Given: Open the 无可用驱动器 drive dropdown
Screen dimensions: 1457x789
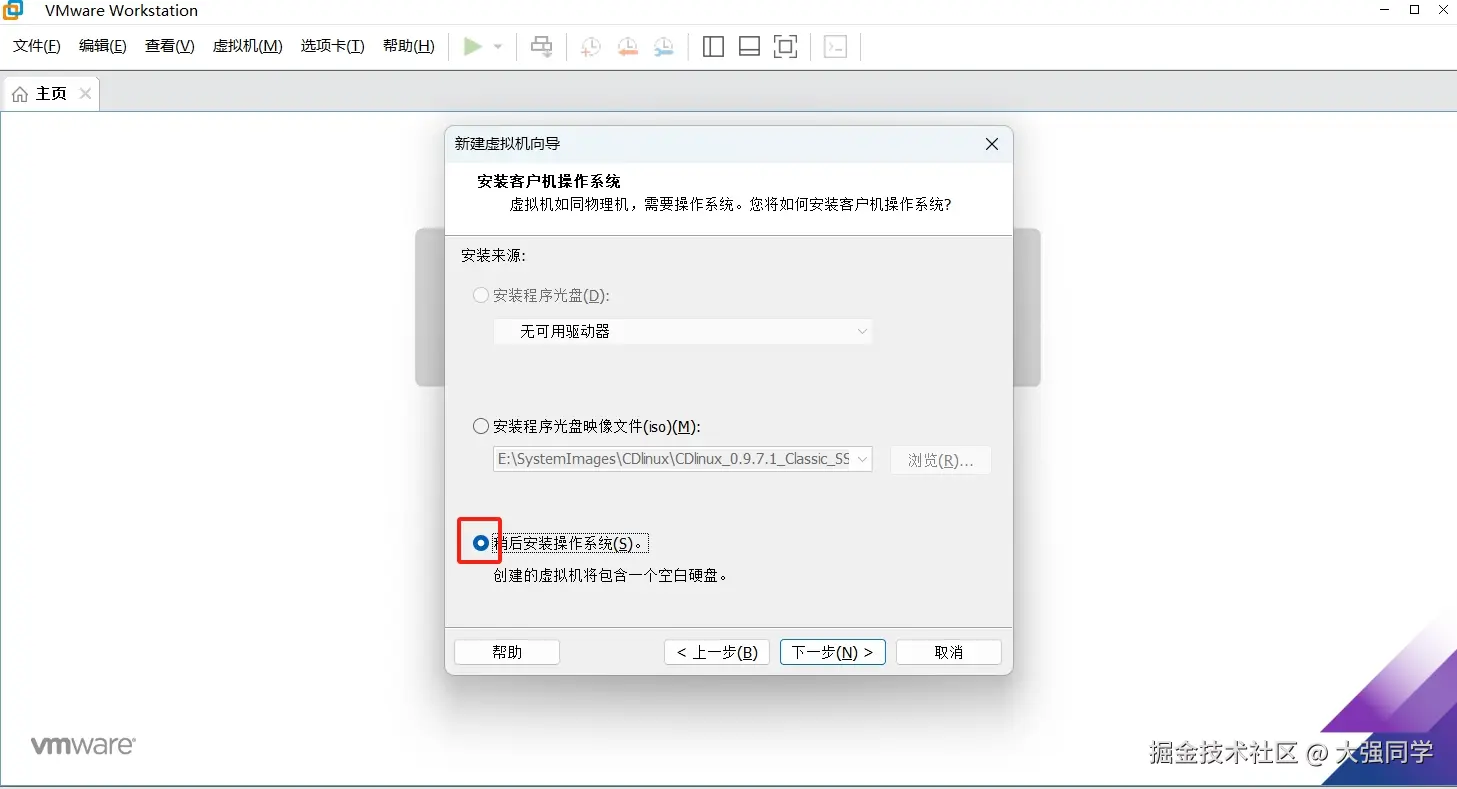Looking at the screenshot, I should [x=683, y=331].
